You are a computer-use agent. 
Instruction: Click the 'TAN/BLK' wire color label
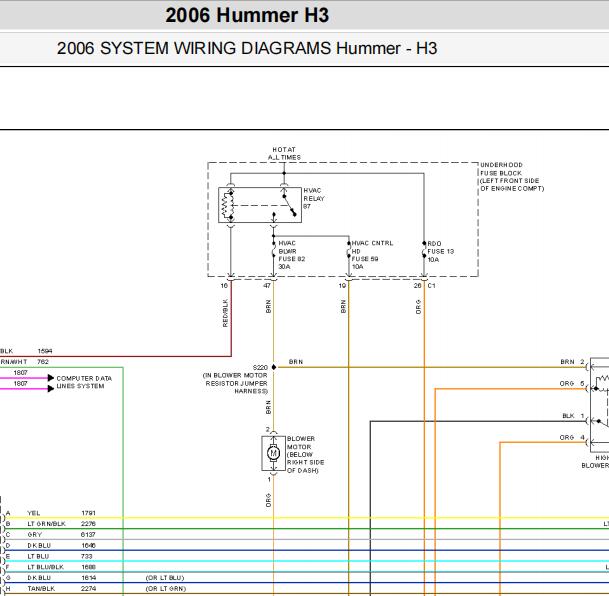tap(41, 589)
